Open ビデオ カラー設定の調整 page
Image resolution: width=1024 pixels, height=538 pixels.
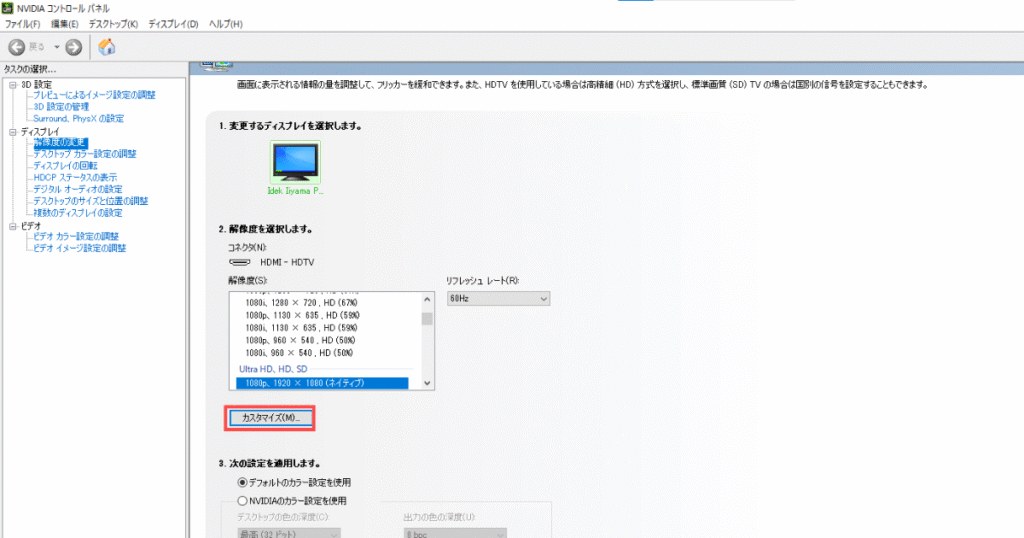[x=76, y=236]
